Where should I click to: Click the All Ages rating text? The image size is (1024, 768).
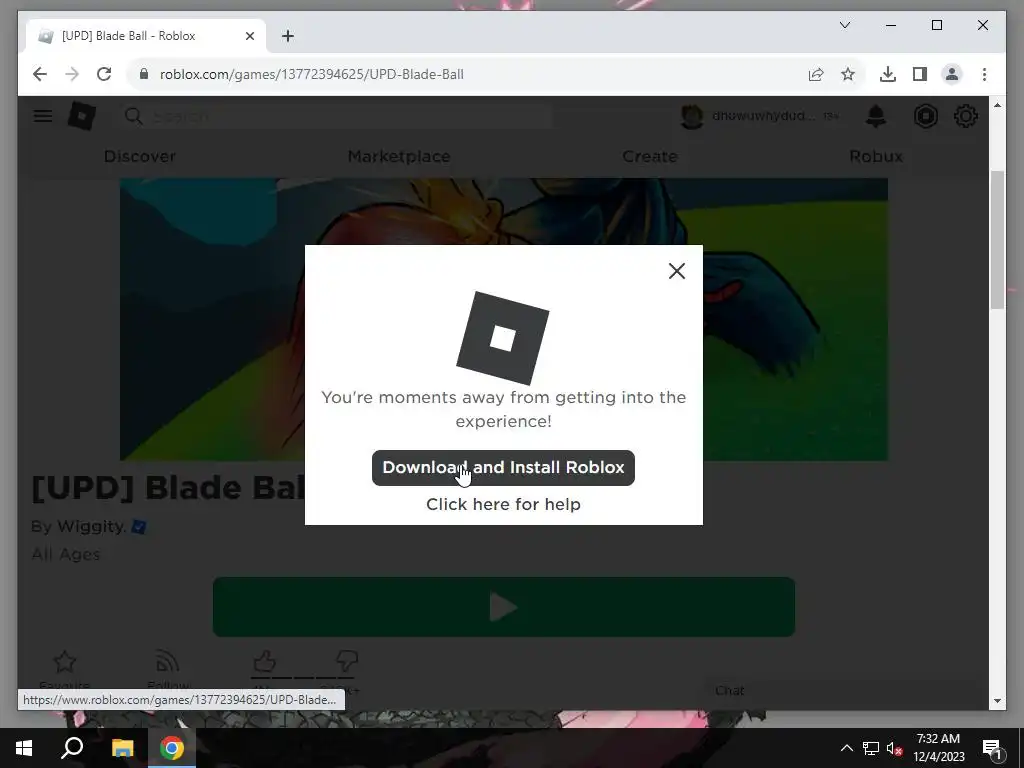66,554
